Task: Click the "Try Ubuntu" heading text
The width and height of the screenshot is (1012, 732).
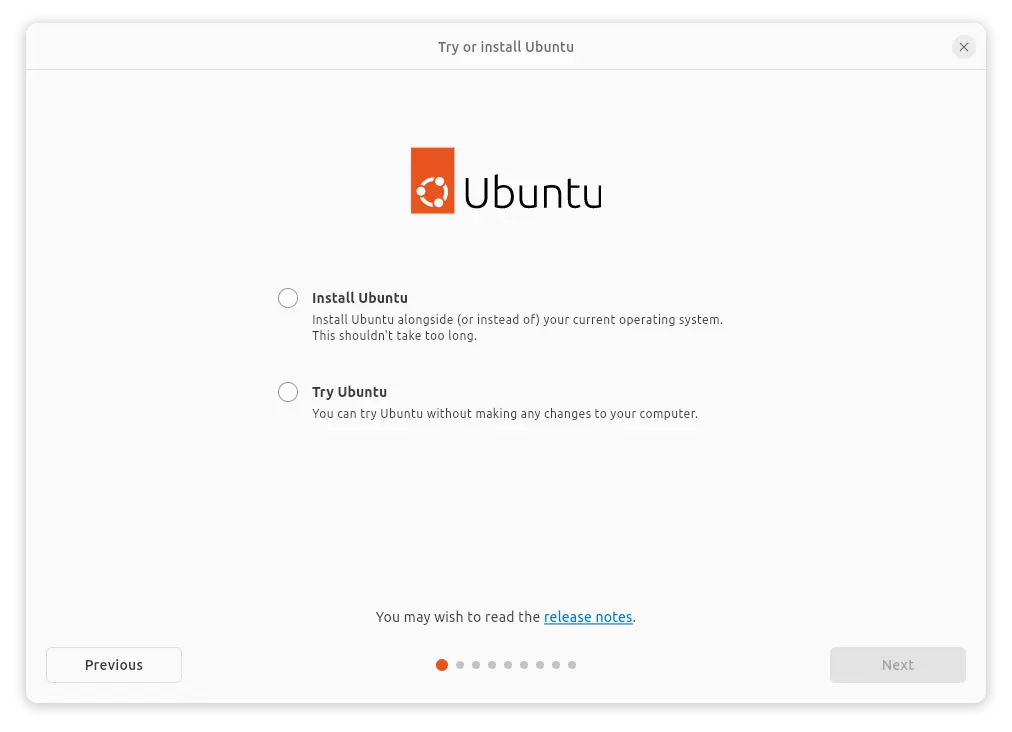Action: [349, 392]
